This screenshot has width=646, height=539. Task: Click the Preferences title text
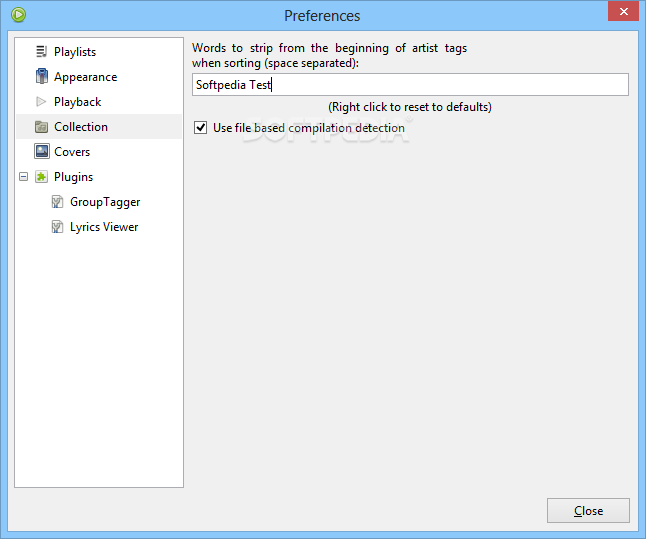point(322,16)
